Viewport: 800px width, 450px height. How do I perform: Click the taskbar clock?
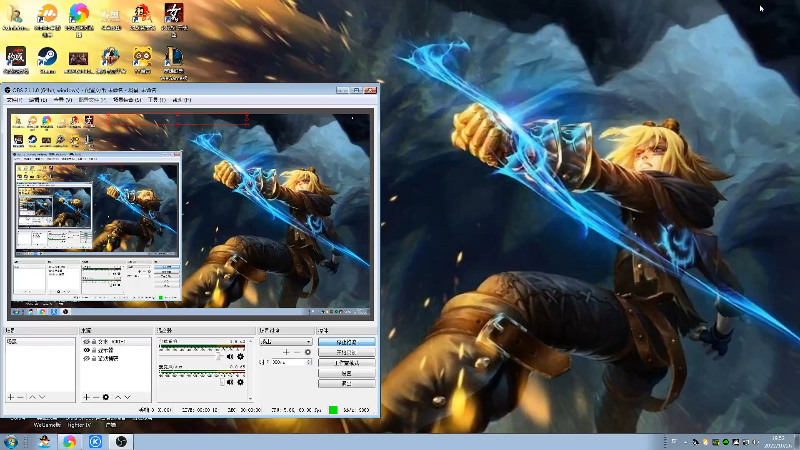point(778,441)
